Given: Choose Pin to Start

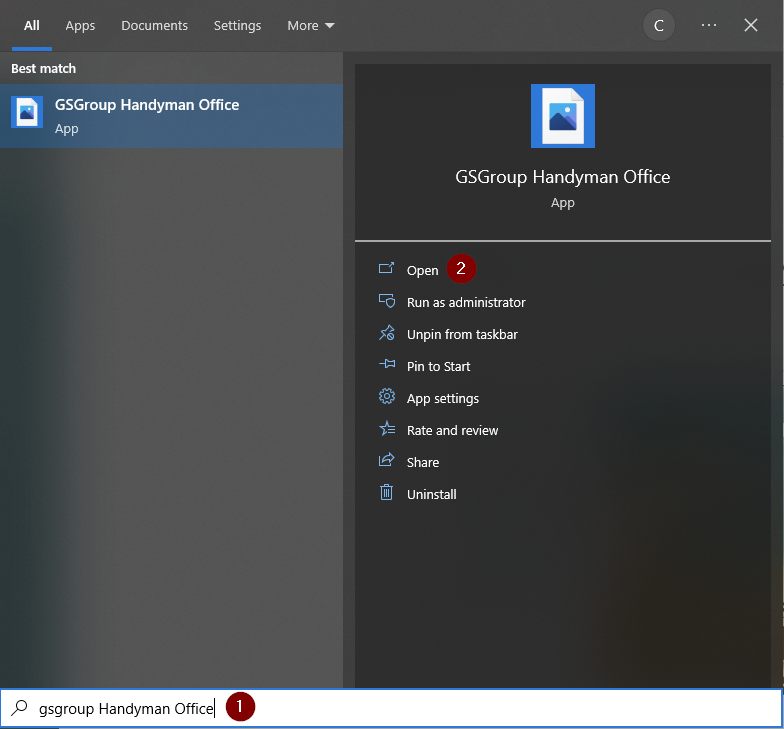Looking at the screenshot, I should [x=438, y=366].
